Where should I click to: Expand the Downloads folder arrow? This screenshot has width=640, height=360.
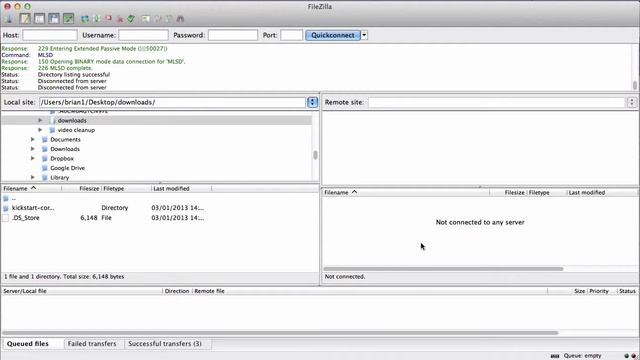pos(33,149)
